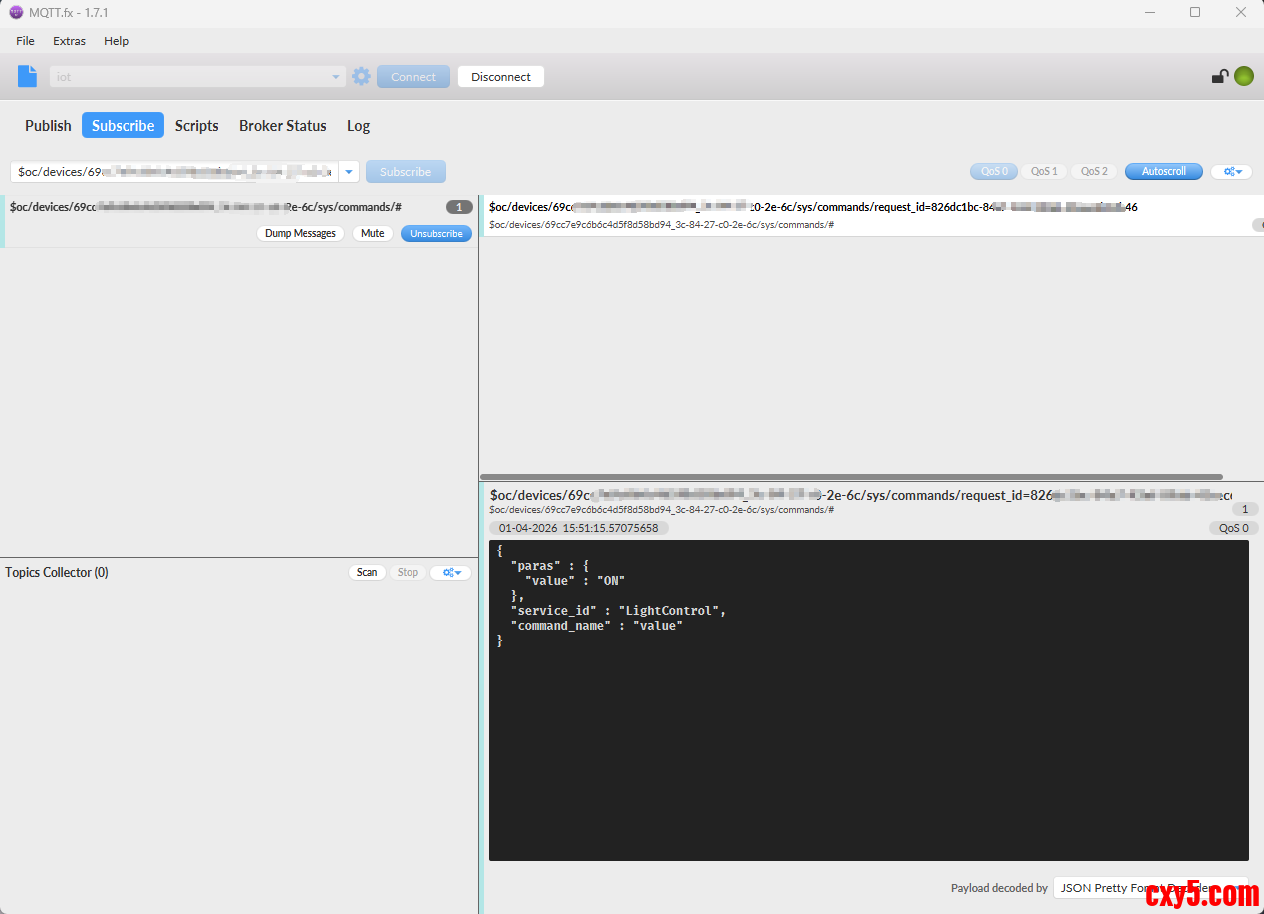1264x914 pixels.
Task: Select the QoS 1 option
Action: pyautogui.click(x=1044, y=172)
